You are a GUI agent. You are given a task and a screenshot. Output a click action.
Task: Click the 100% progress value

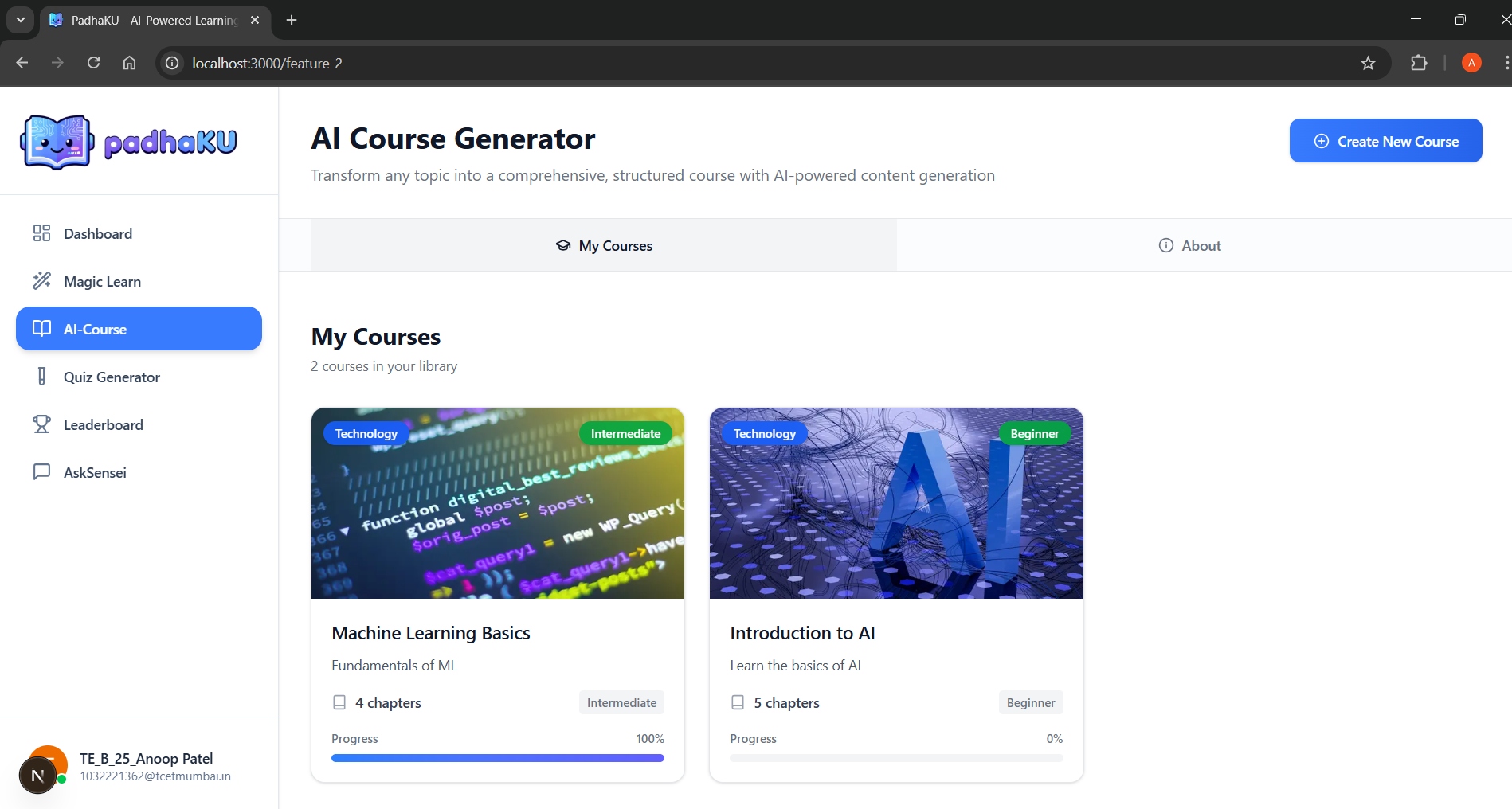(x=650, y=738)
